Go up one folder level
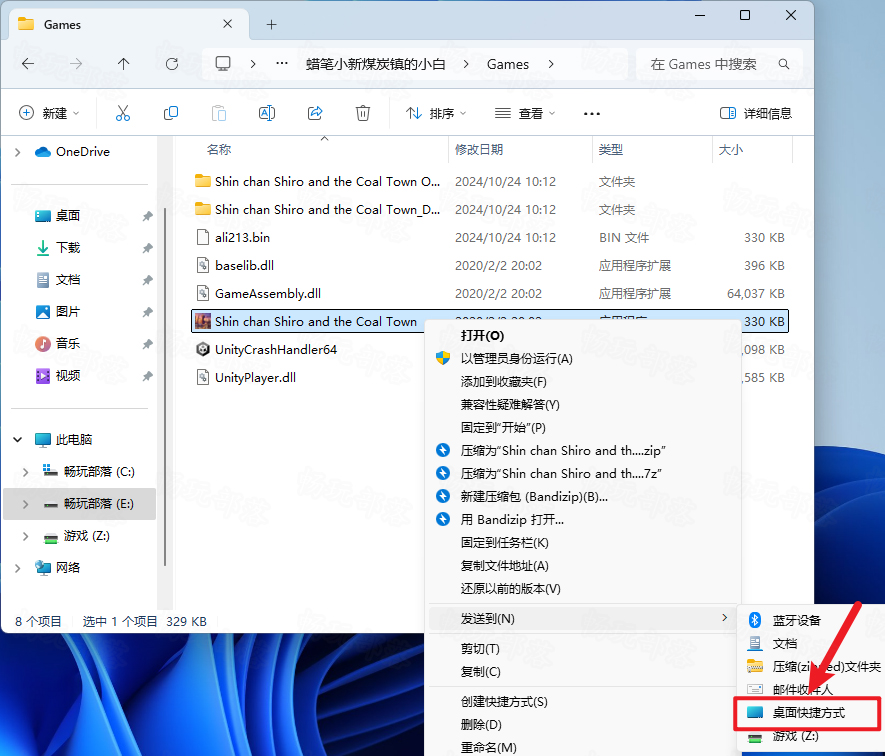Viewport: 885px width, 756px height. [124, 64]
